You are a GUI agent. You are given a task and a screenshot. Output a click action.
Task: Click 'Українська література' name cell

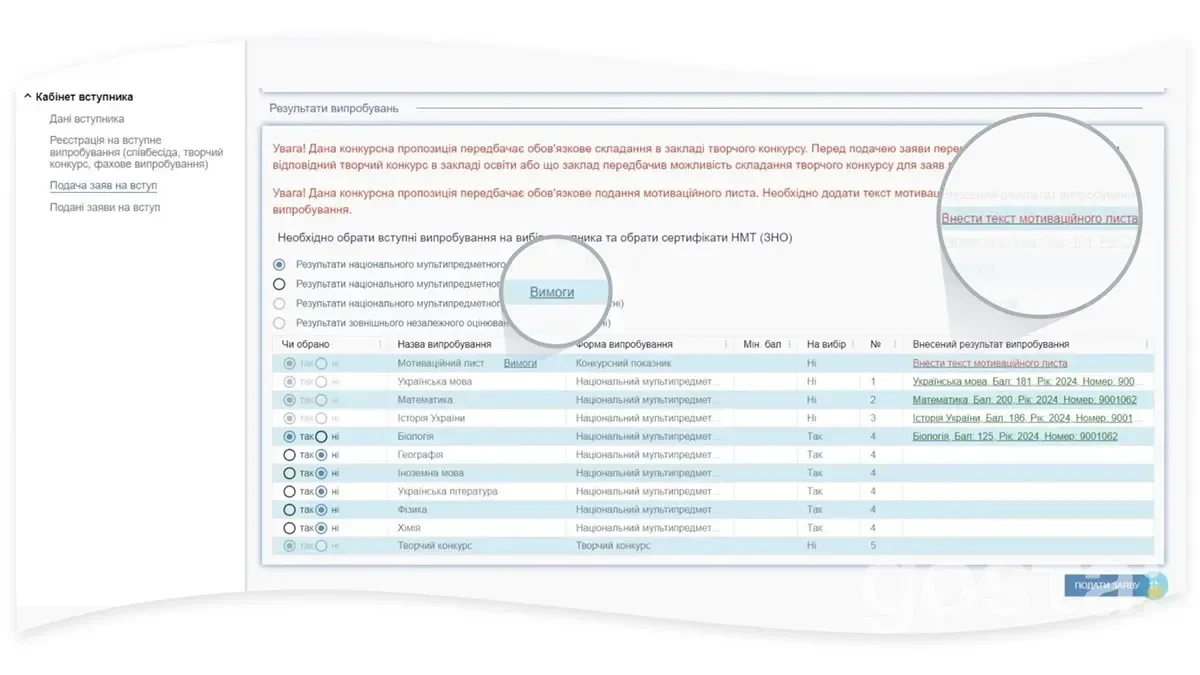tap(447, 491)
